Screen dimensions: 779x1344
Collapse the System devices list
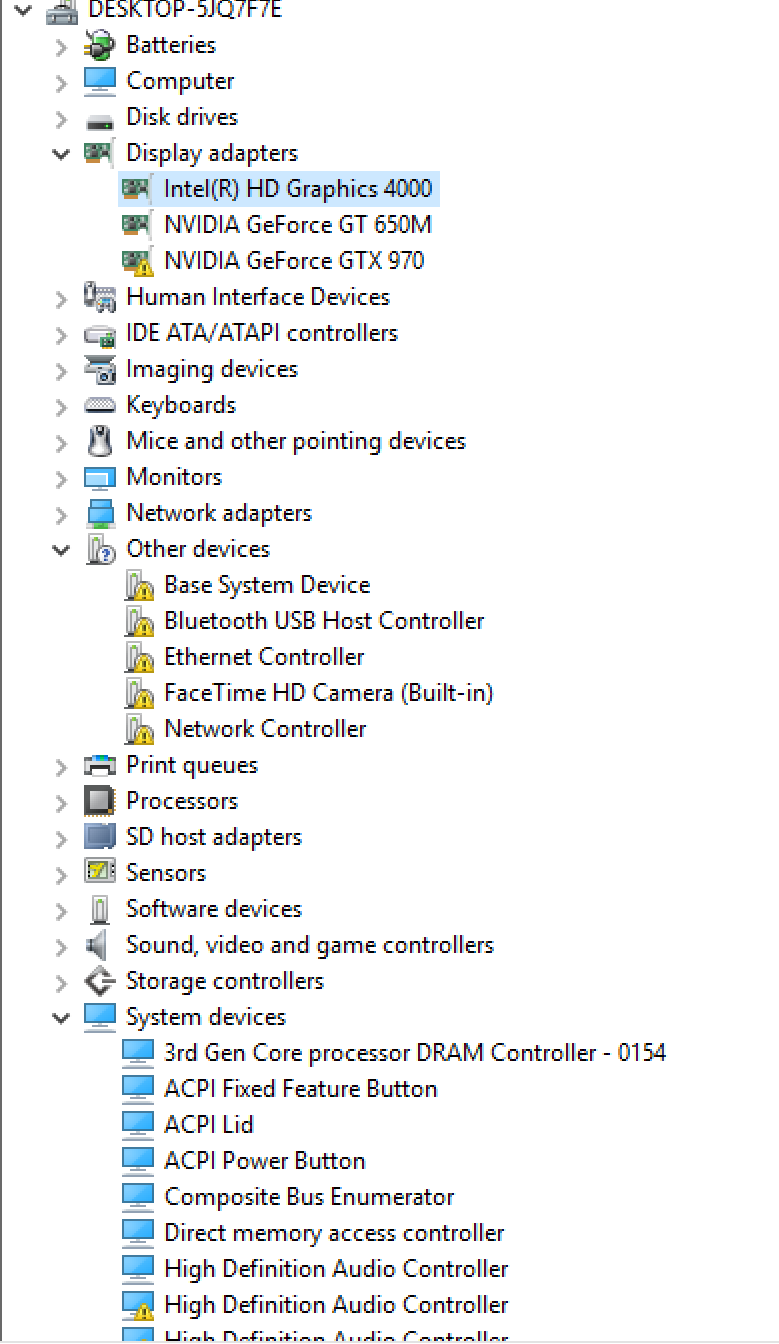[62, 1017]
